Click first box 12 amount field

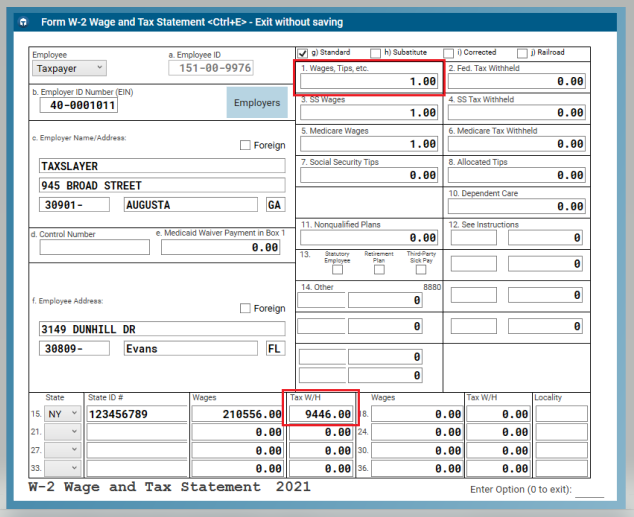click(x=545, y=237)
